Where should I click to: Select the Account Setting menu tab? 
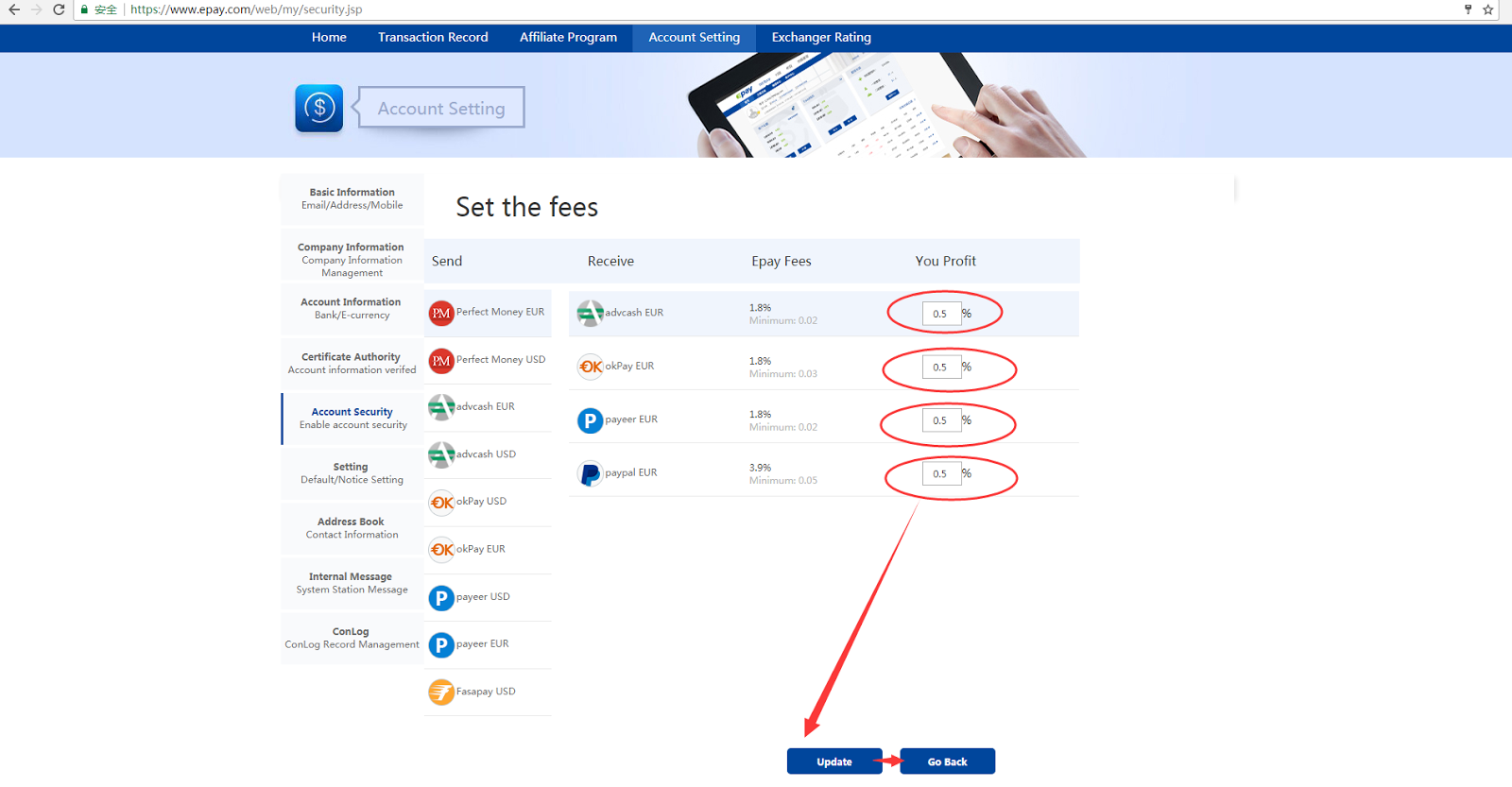click(695, 37)
